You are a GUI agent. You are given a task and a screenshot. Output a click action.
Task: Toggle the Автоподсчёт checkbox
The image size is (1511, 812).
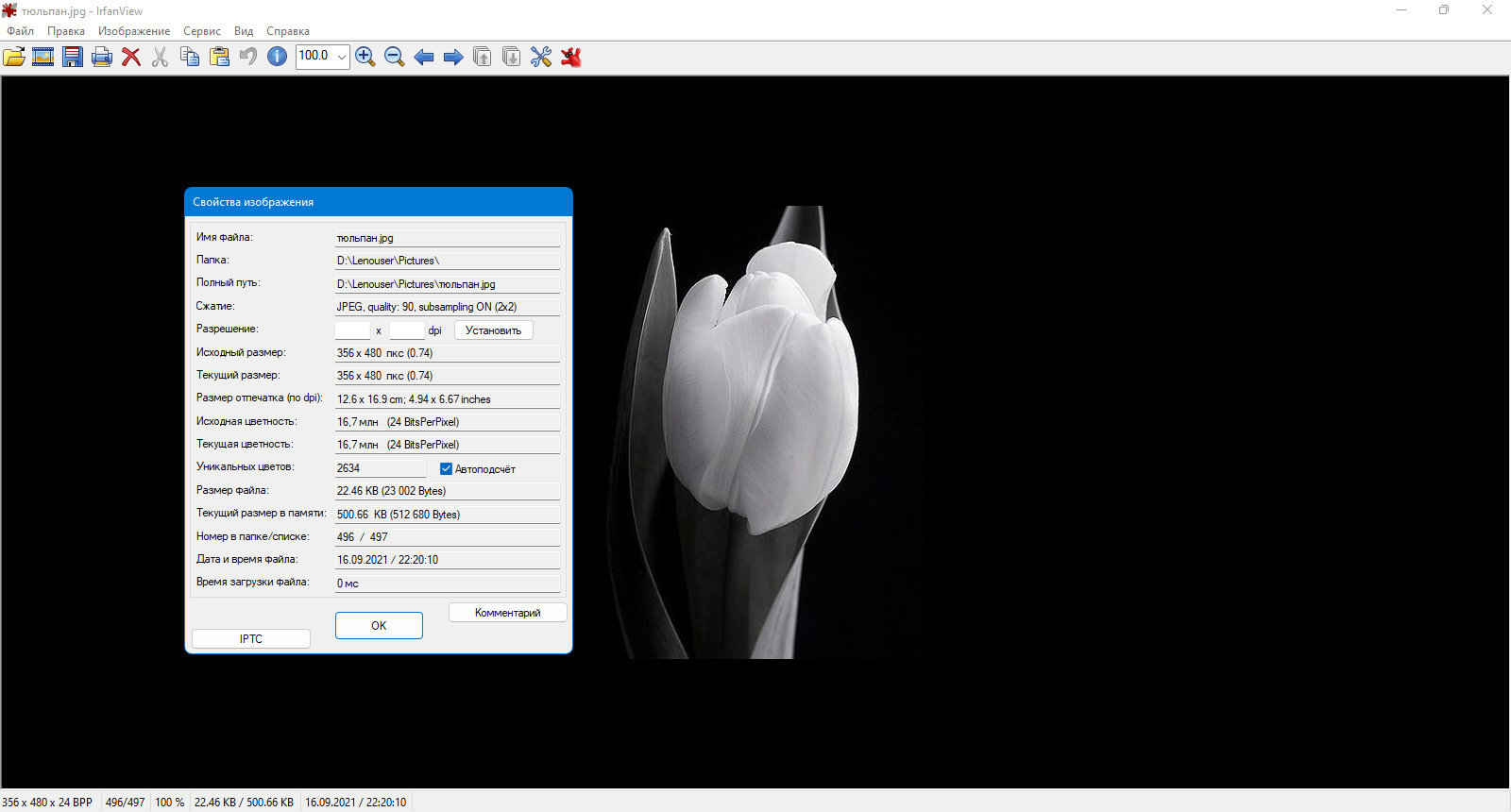click(446, 468)
